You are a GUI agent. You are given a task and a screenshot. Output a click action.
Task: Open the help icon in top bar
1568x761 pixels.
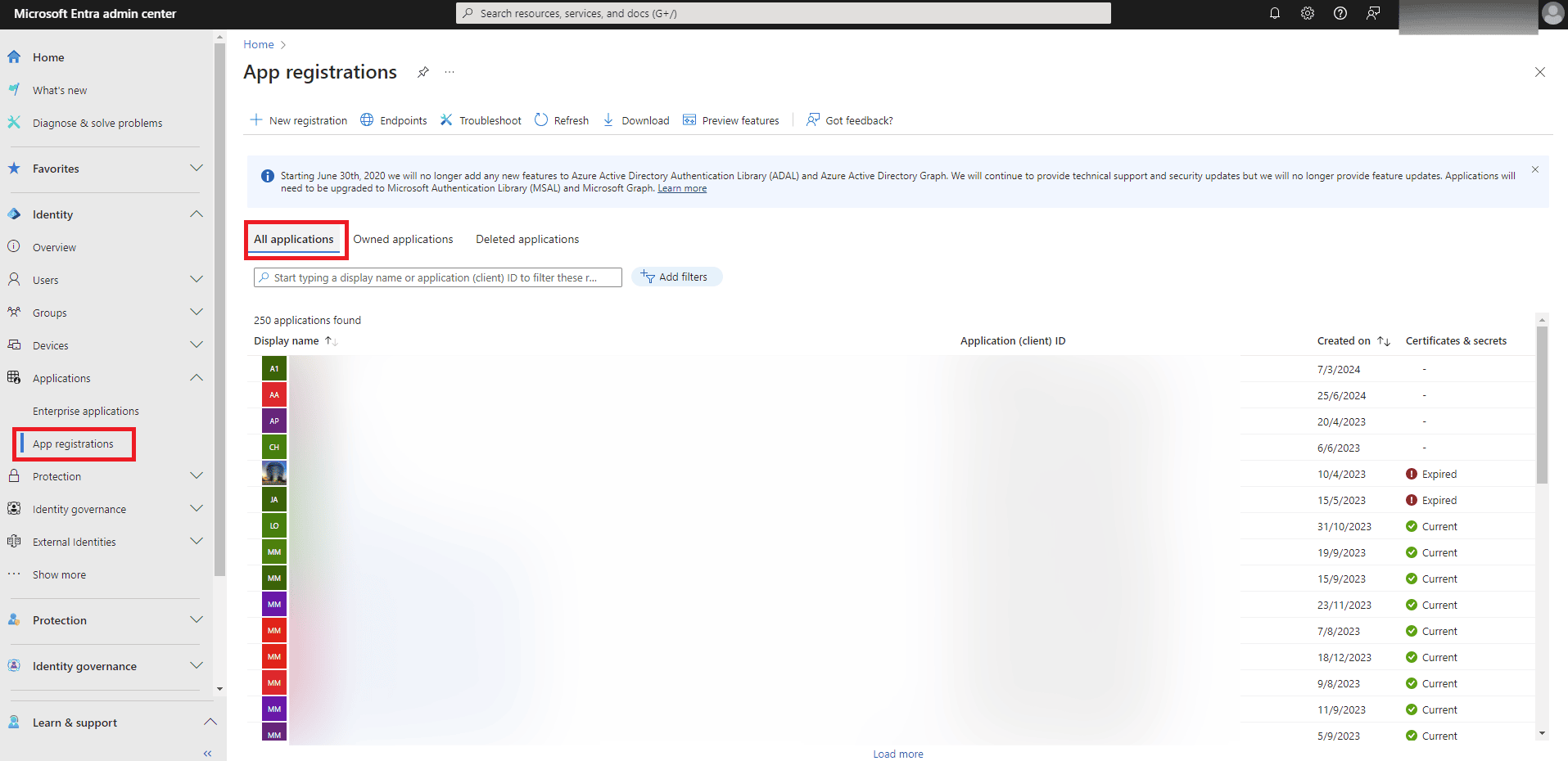click(x=1340, y=13)
